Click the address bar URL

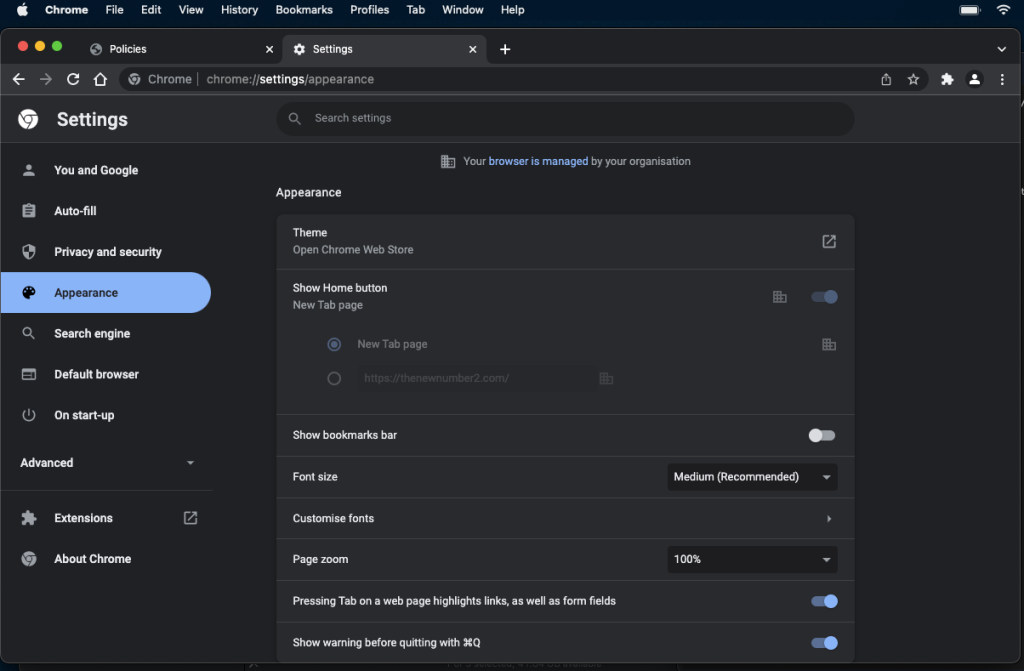[290, 79]
